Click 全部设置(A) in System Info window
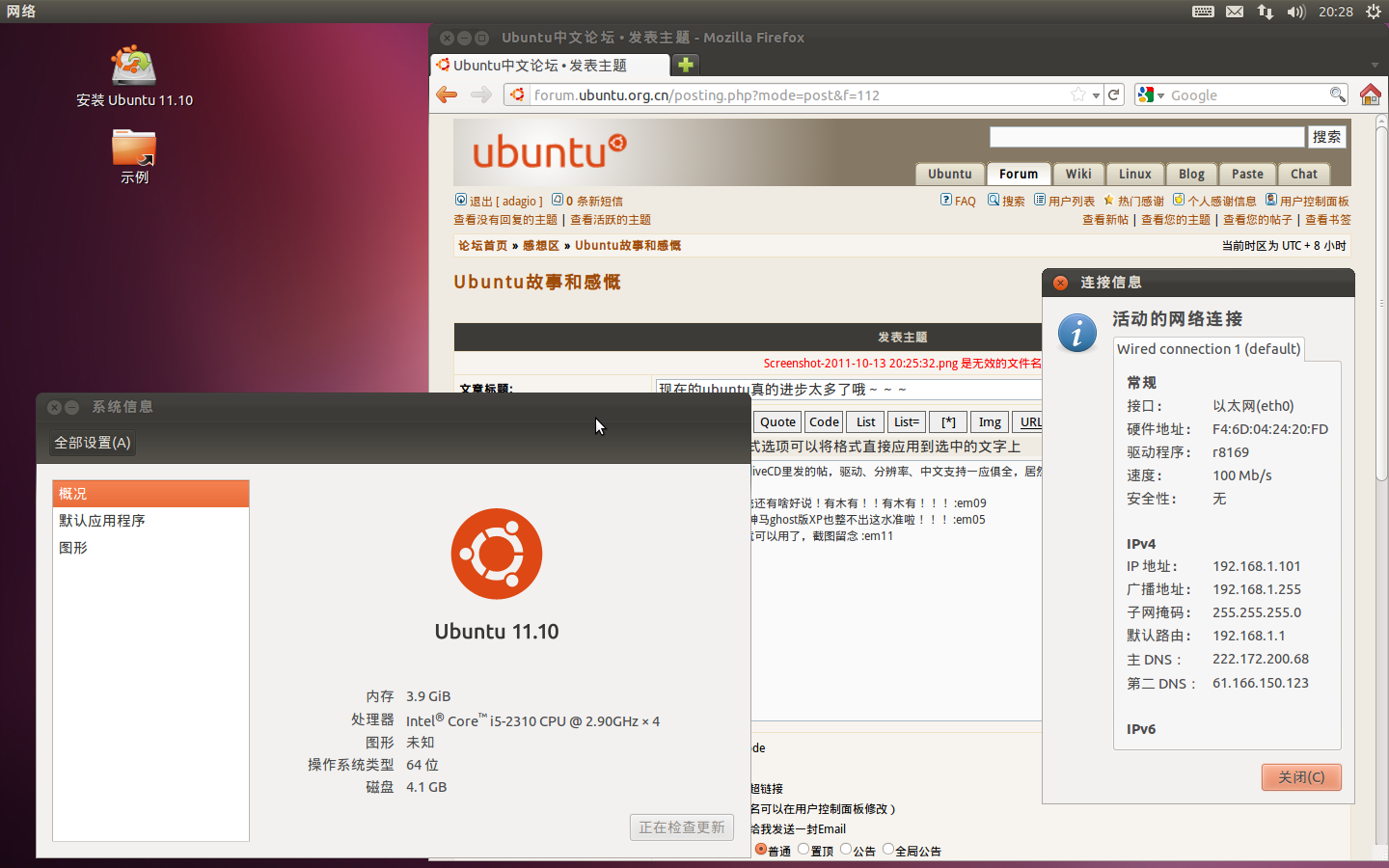 [92, 443]
